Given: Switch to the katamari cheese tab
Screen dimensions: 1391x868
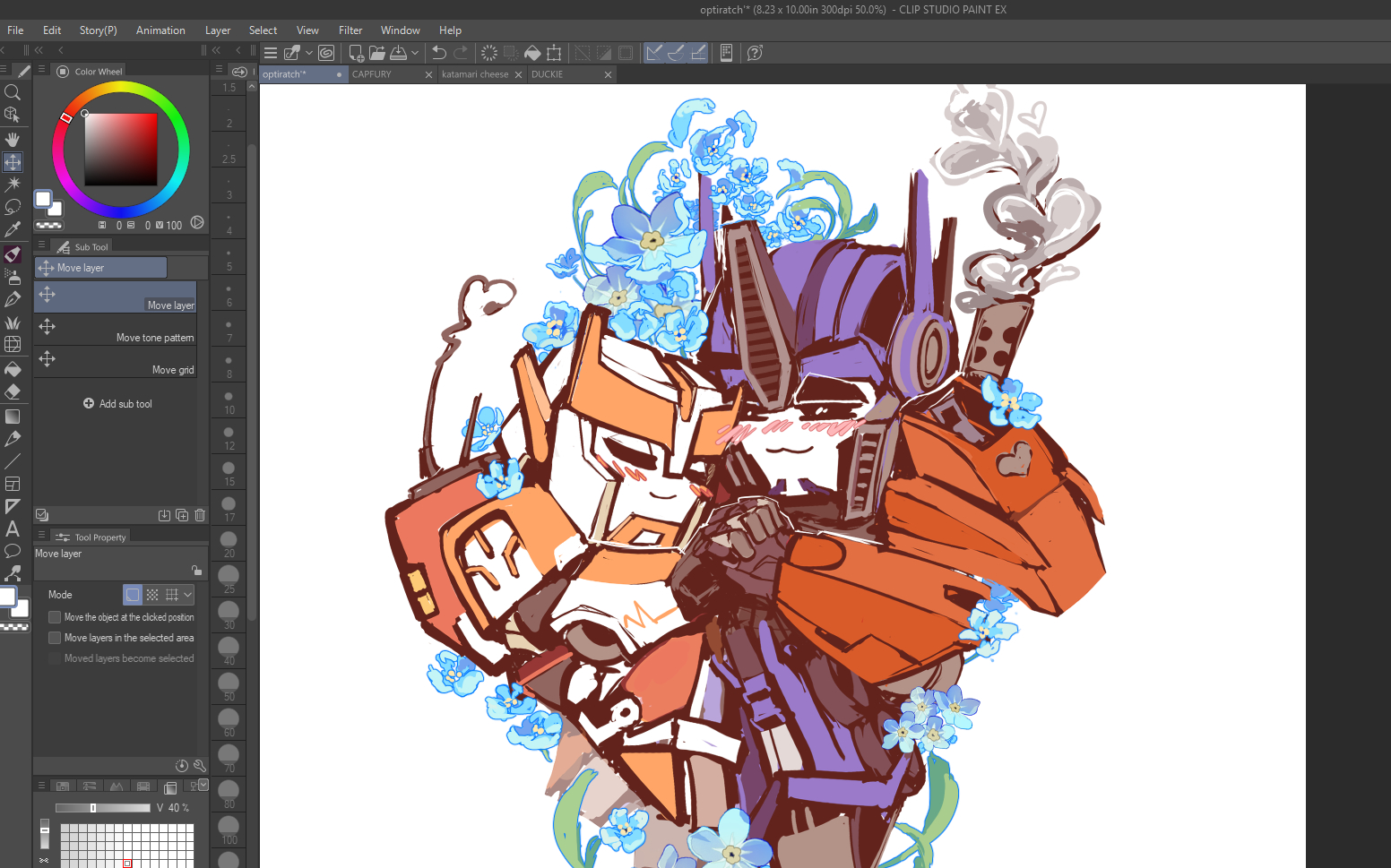Looking at the screenshot, I should (x=475, y=74).
